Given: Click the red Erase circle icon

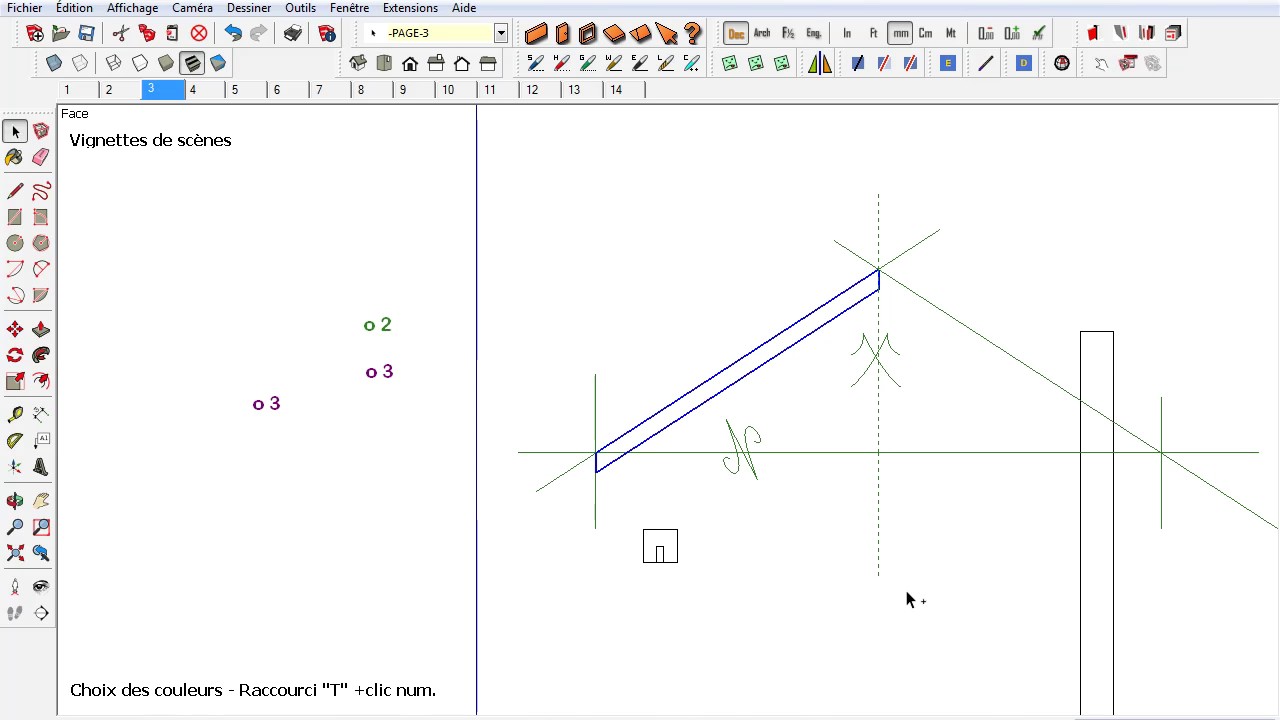Looking at the screenshot, I should 199,33.
